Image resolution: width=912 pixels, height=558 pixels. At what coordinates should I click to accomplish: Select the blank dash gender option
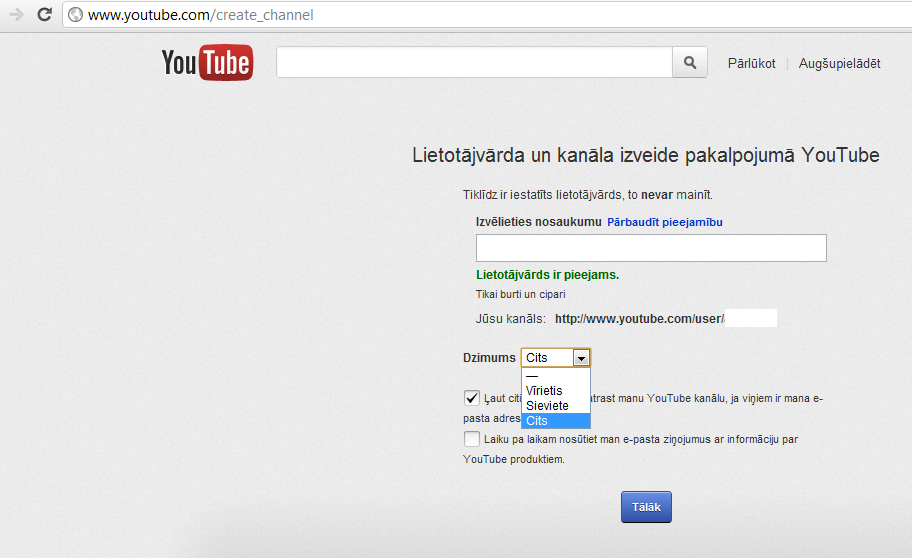coord(555,376)
